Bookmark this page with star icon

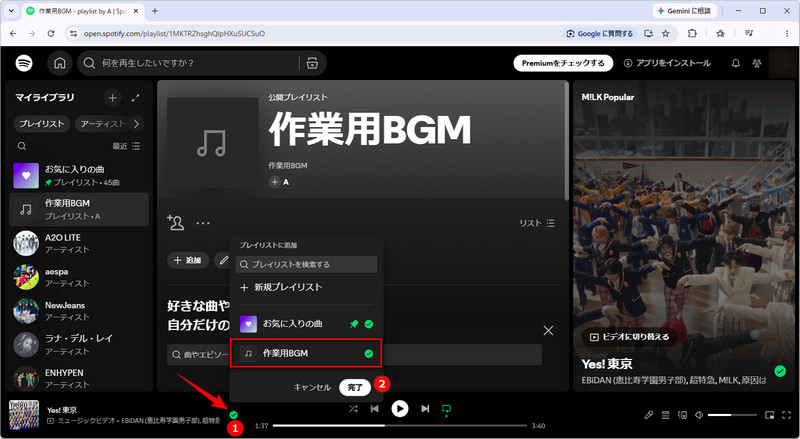[665, 34]
